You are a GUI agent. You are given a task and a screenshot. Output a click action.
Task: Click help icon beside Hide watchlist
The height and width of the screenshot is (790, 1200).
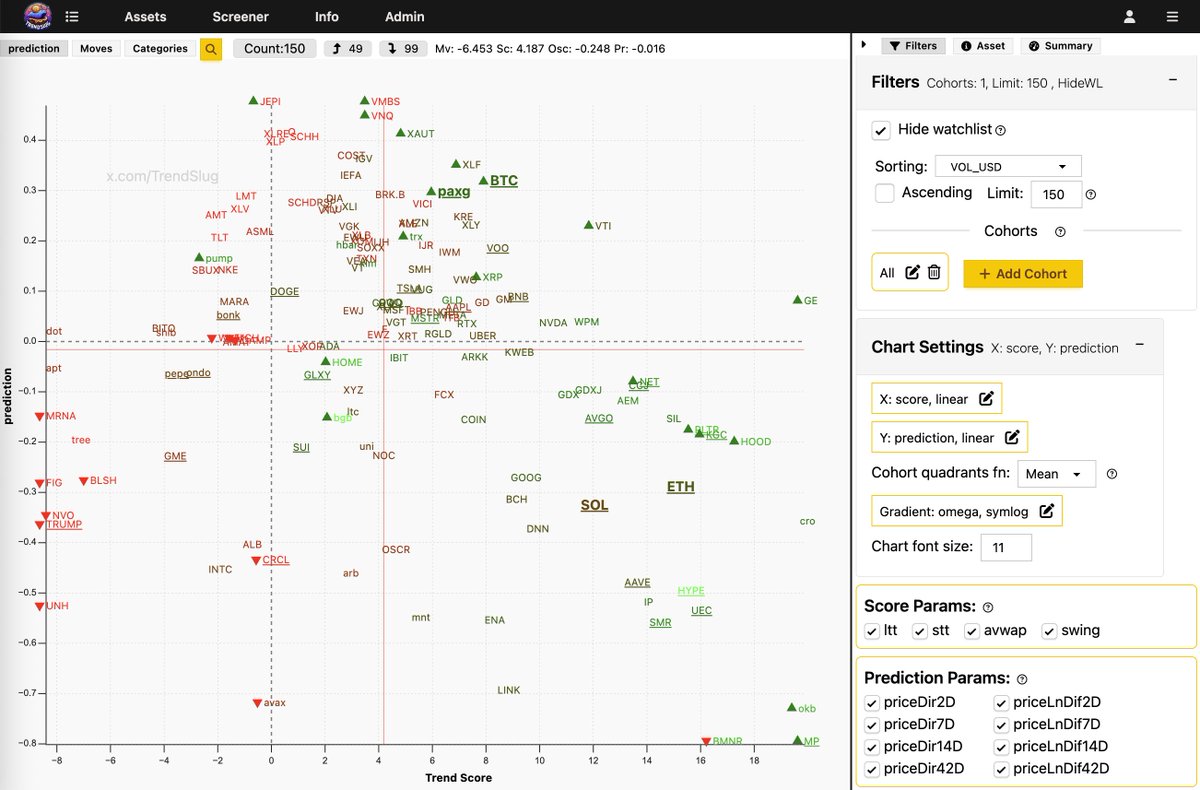(x=1001, y=130)
